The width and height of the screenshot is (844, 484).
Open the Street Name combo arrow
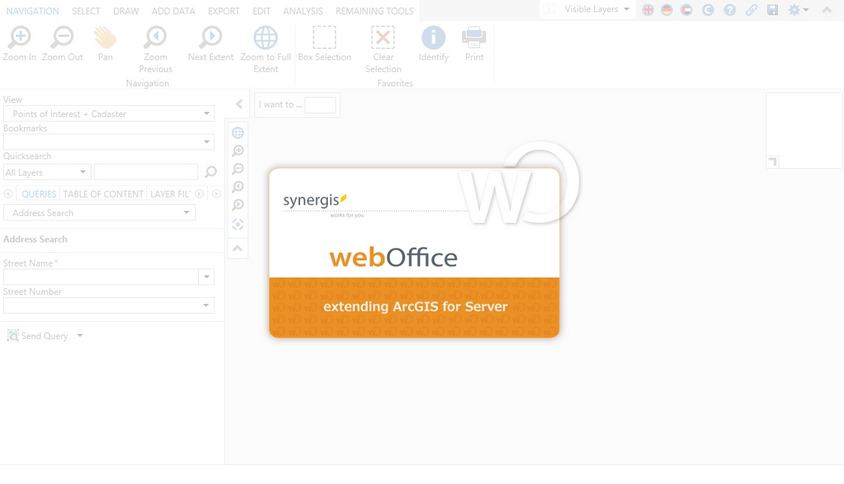click(207, 277)
